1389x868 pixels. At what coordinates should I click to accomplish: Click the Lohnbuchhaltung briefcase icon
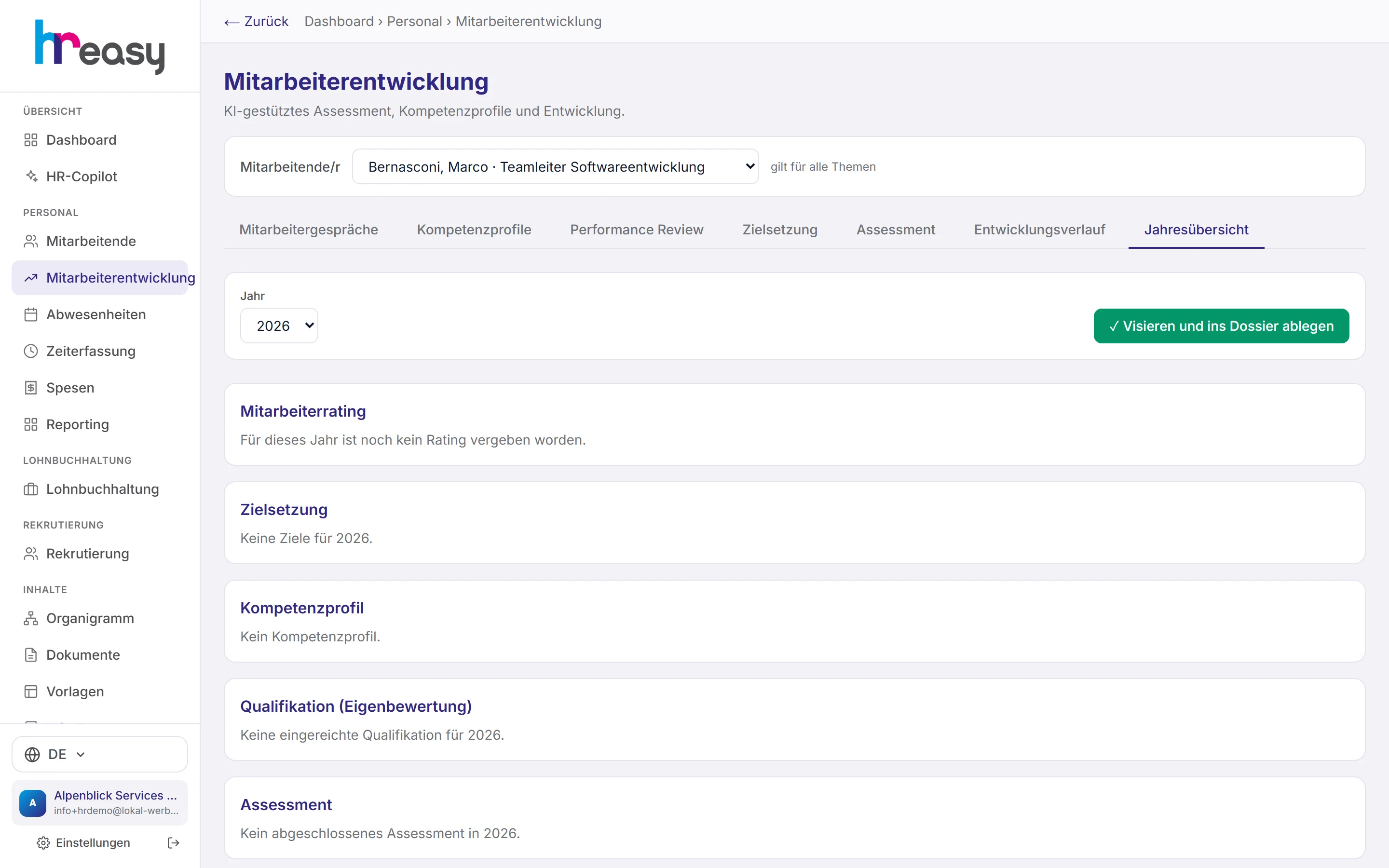pyautogui.click(x=31, y=489)
